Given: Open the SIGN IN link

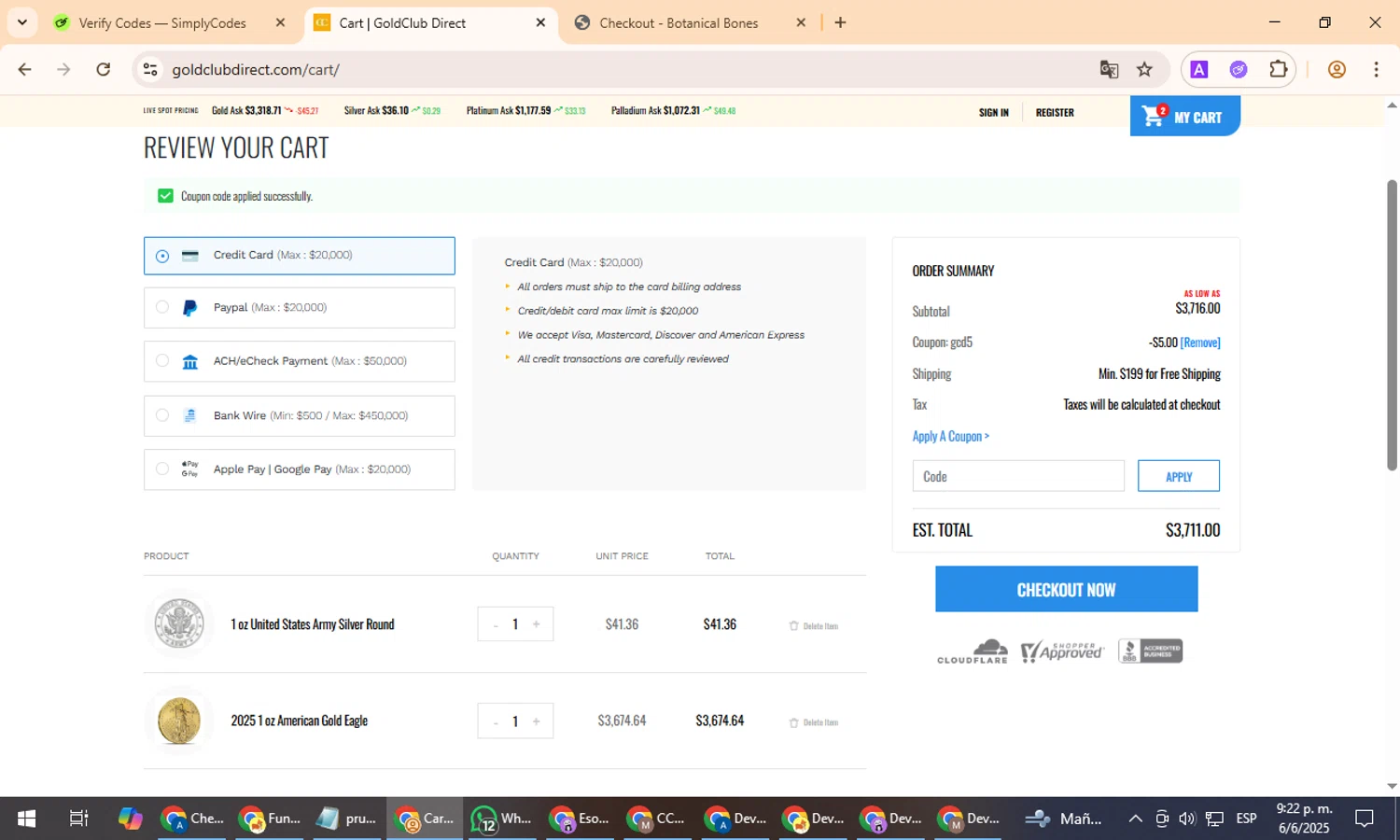Looking at the screenshot, I should pos(993,113).
